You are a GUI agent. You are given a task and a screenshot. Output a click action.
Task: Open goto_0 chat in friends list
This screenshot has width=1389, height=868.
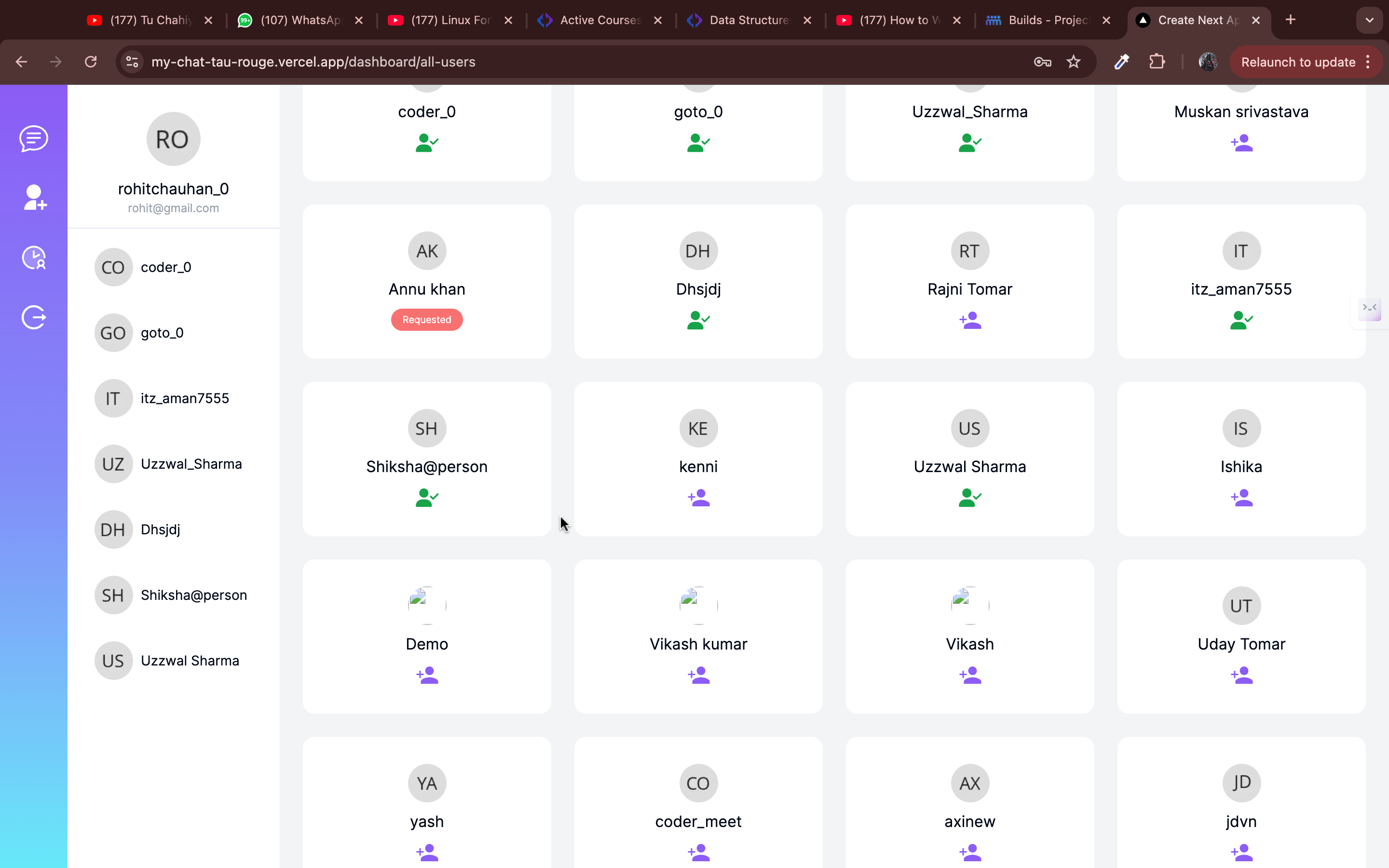(x=173, y=332)
